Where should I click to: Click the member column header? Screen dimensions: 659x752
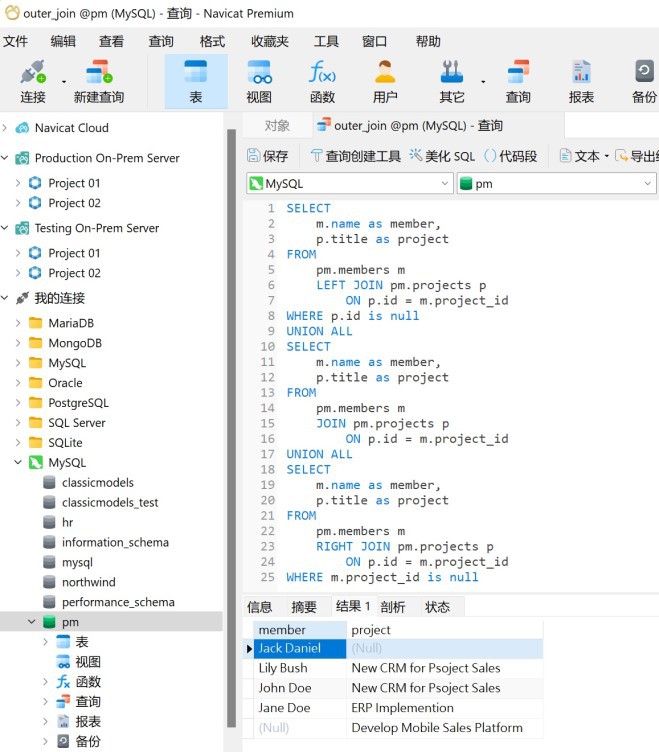tap(300, 630)
